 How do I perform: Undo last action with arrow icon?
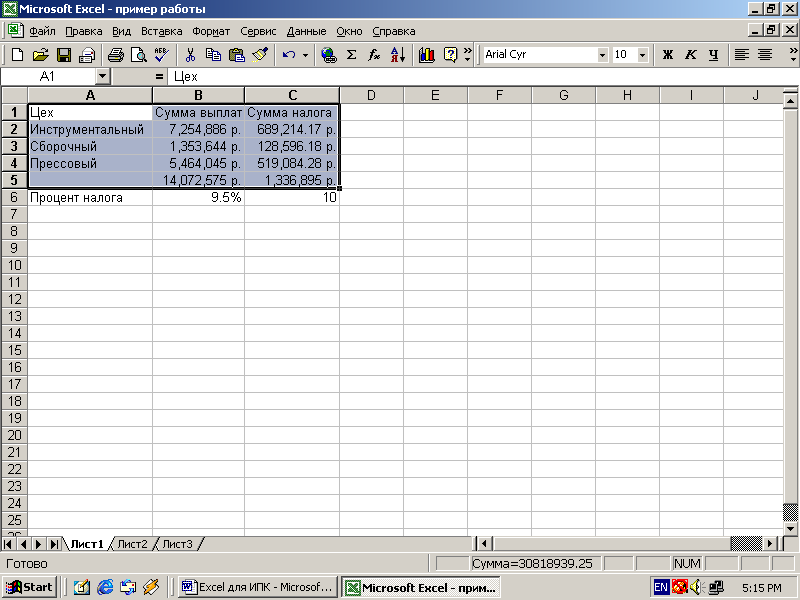[x=289, y=55]
